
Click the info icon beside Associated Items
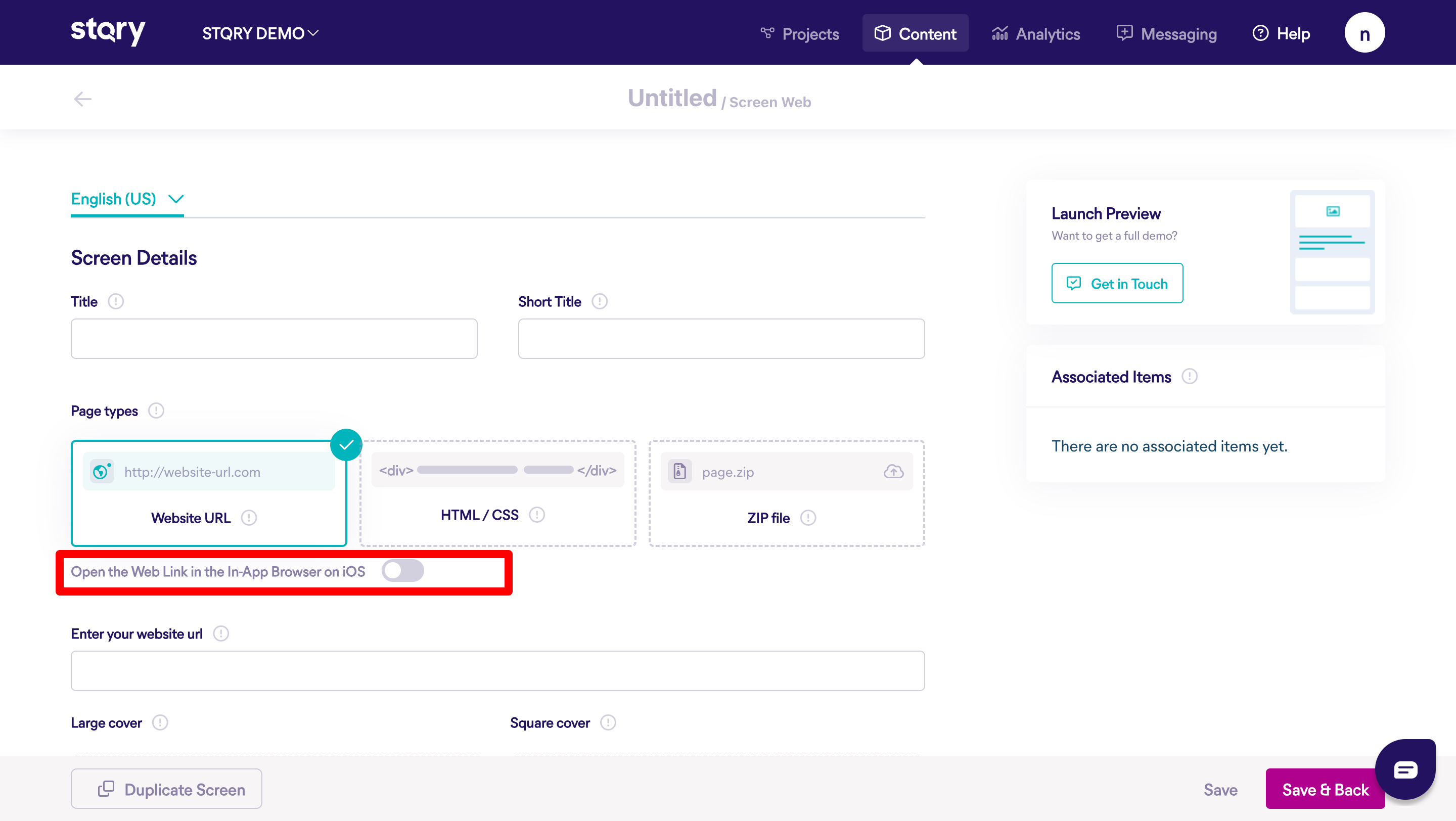(x=1189, y=377)
